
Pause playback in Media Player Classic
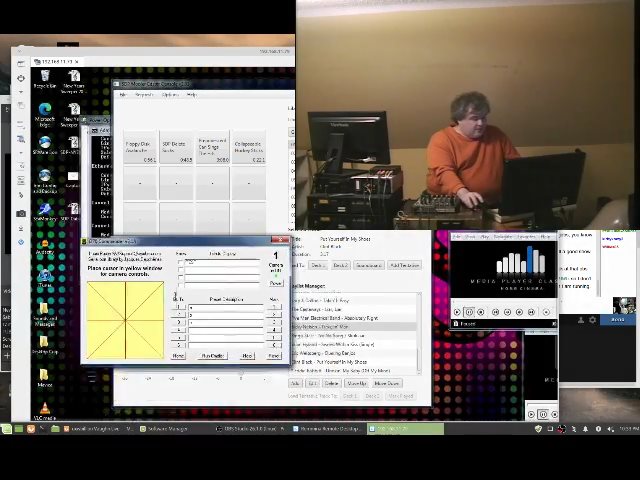point(469,312)
